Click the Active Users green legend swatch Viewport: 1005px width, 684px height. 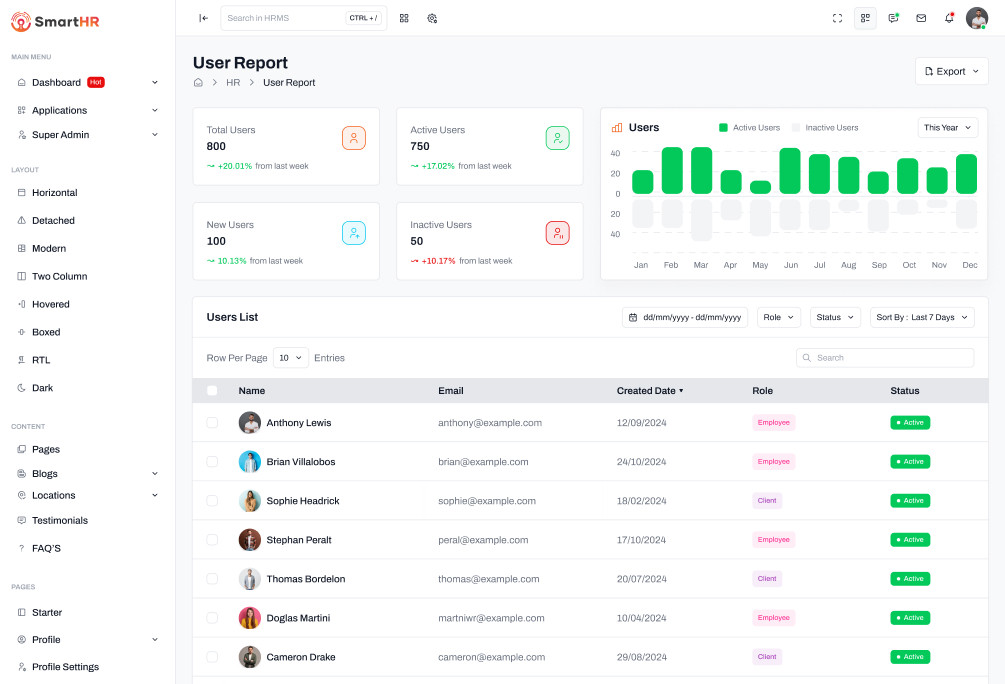pos(723,128)
